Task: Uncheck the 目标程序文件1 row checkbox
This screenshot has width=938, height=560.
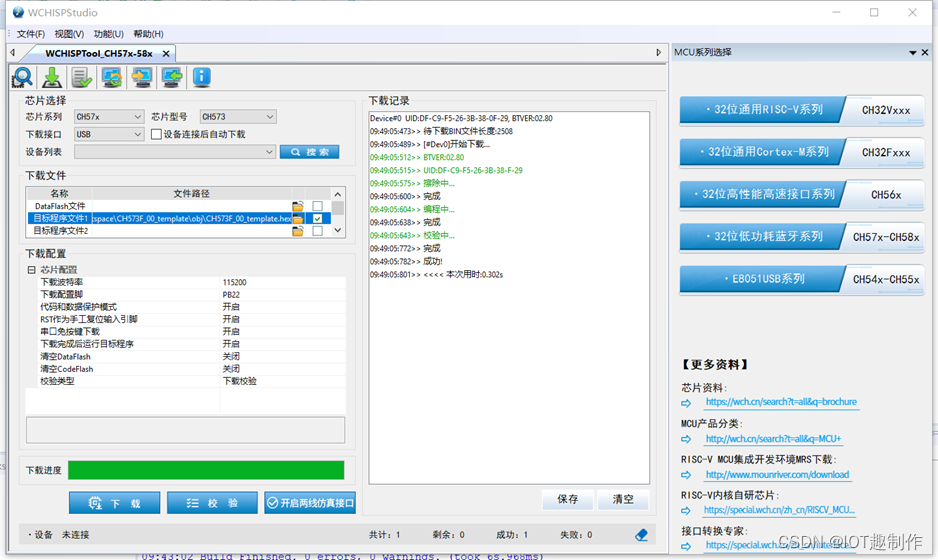Action: click(x=318, y=218)
